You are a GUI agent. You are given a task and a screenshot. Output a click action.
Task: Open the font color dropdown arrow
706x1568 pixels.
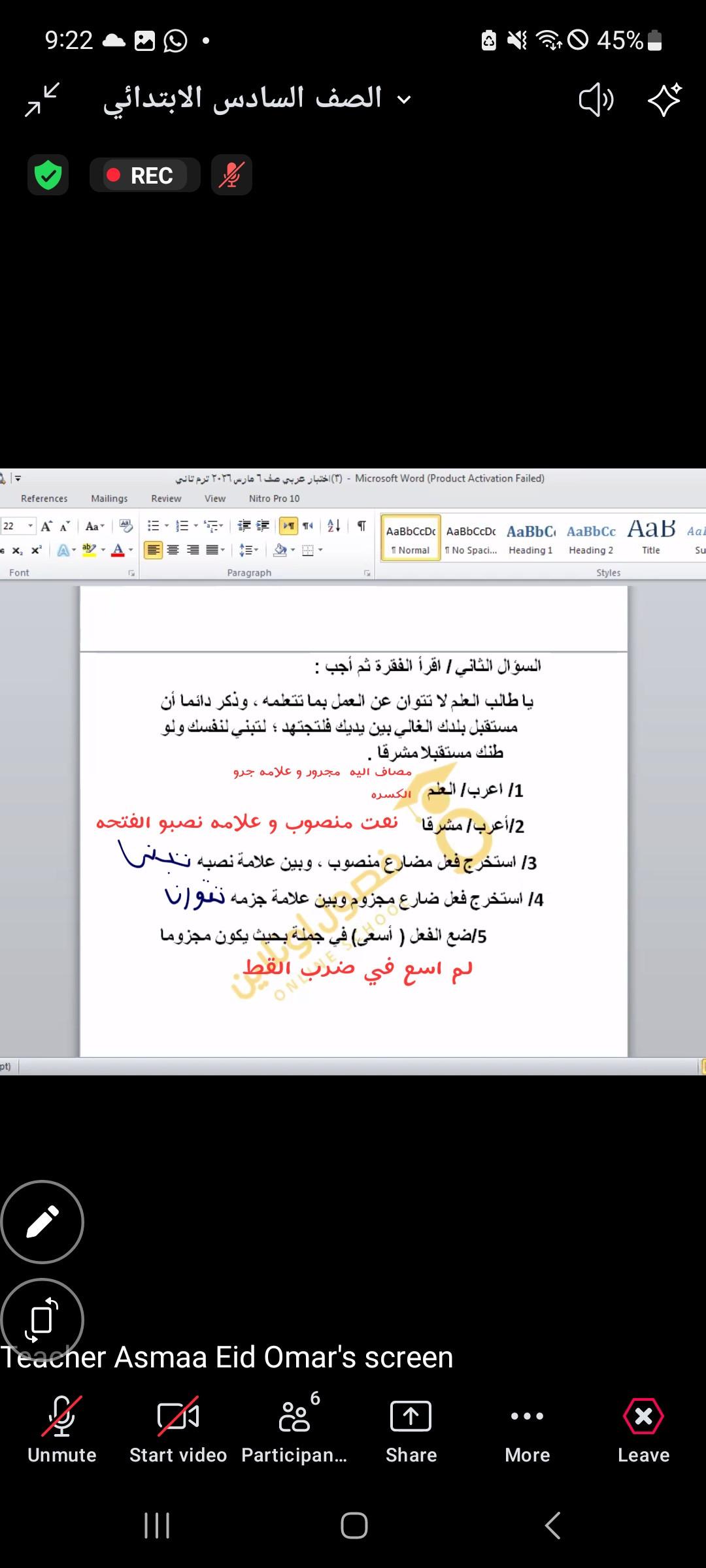pos(131,550)
